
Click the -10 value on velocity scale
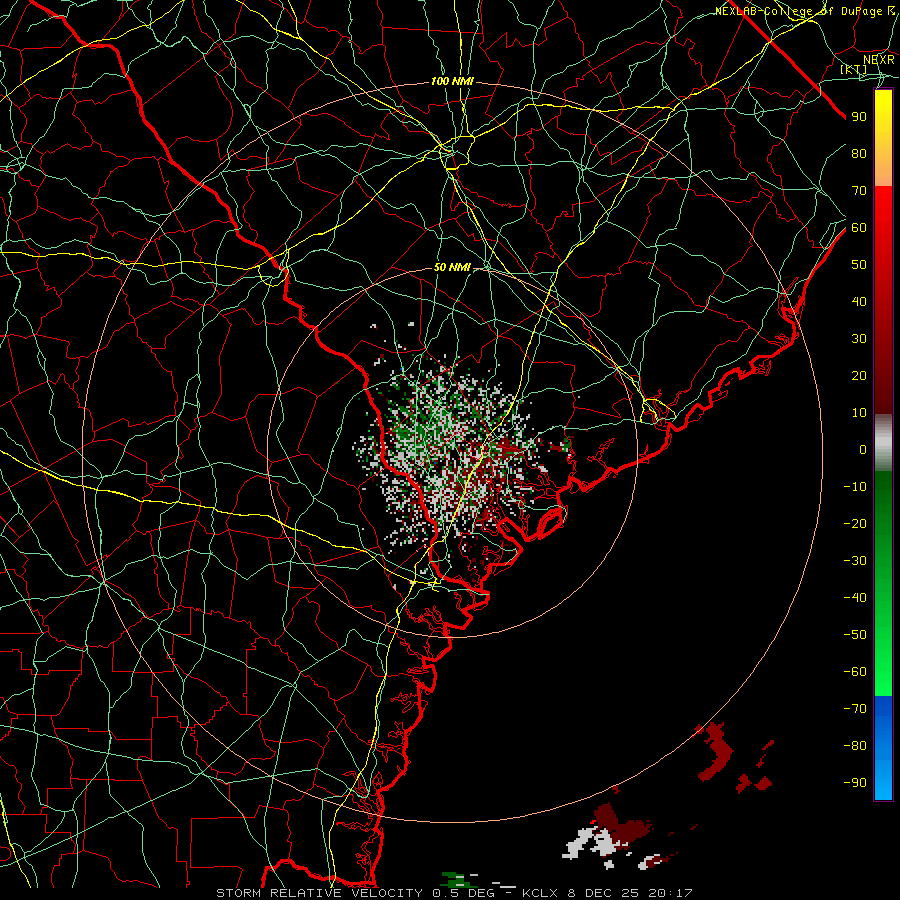pyautogui.click(x=855, y=487)
